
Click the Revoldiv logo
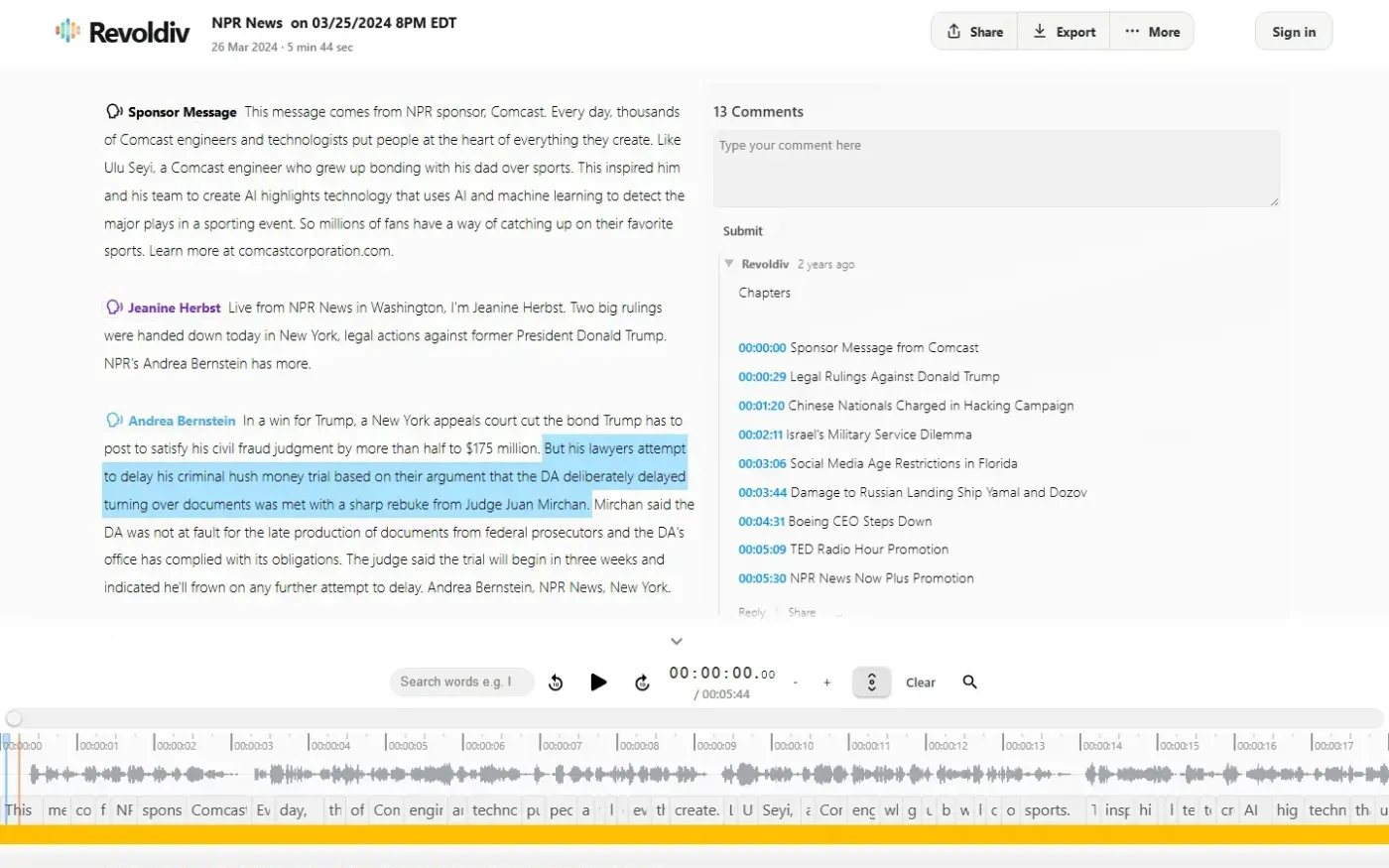[122, 32]
